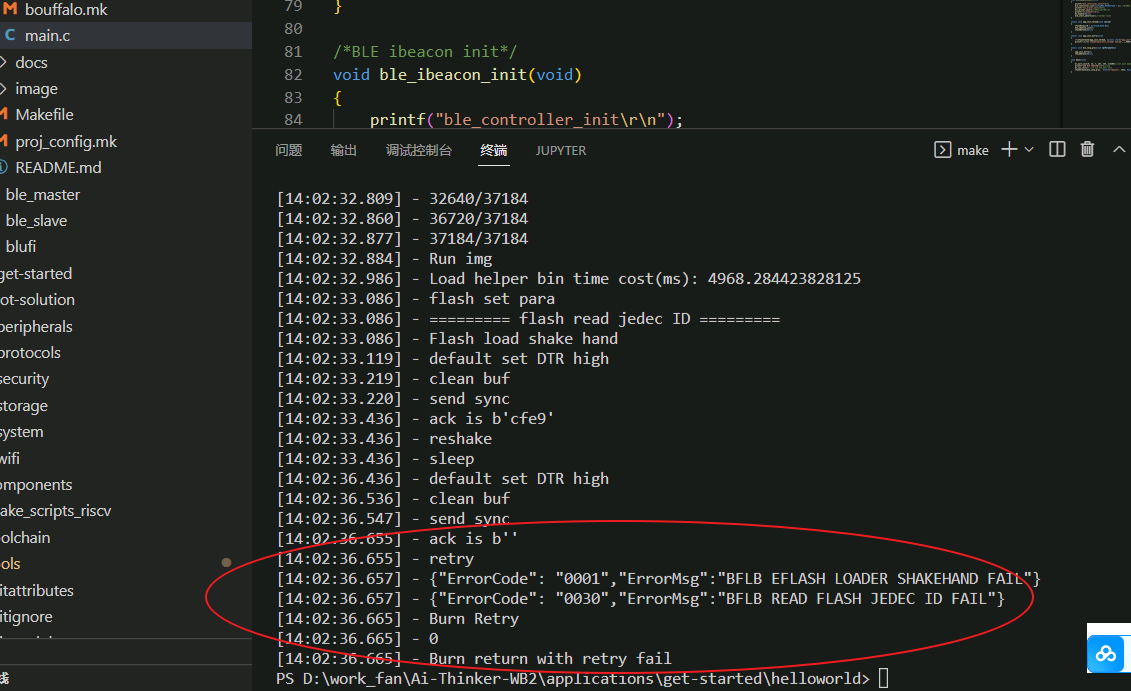Create a new terminal with plus icon

[1008, 150]
